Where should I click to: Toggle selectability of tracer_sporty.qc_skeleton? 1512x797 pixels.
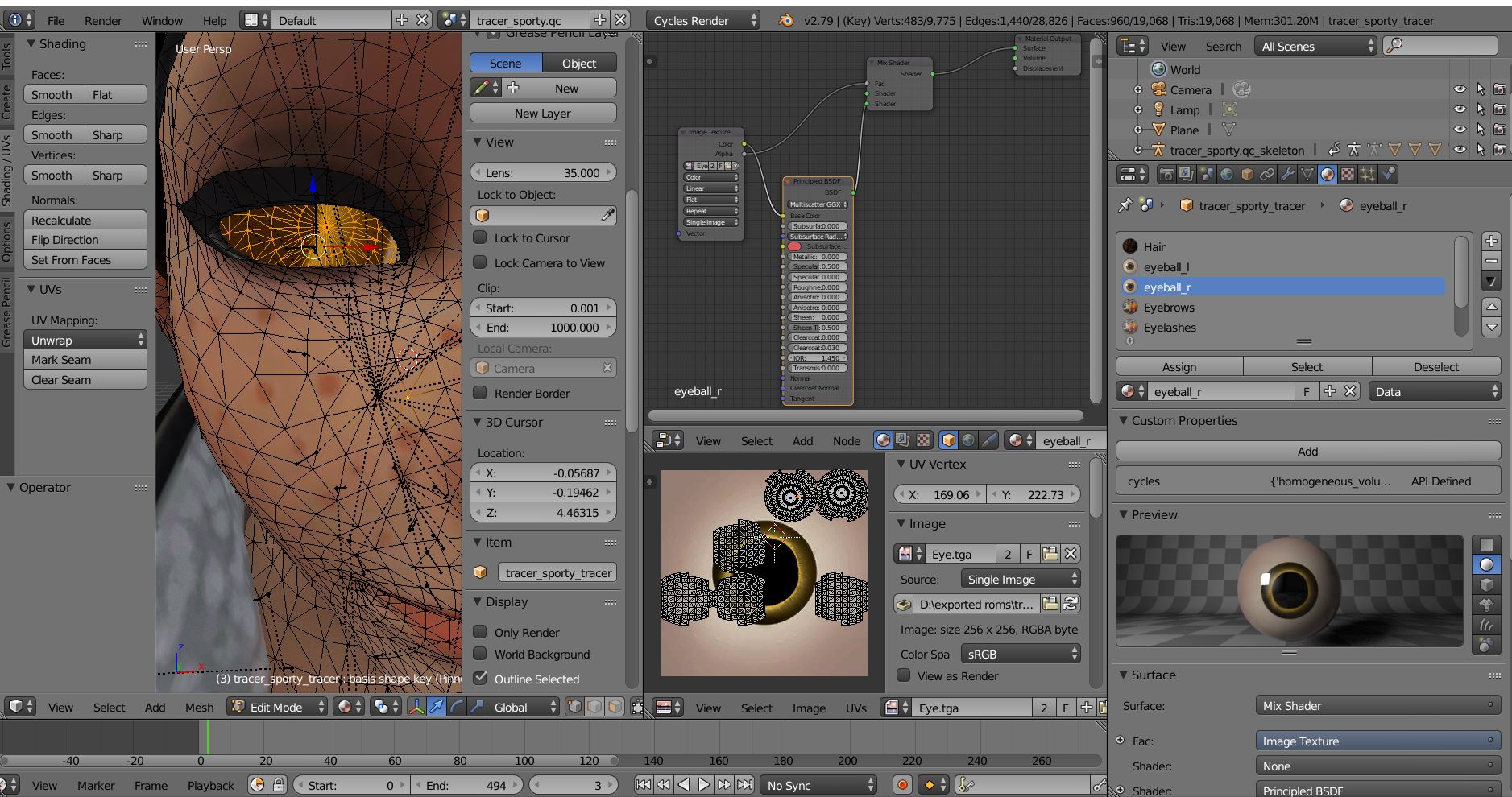1480,150
